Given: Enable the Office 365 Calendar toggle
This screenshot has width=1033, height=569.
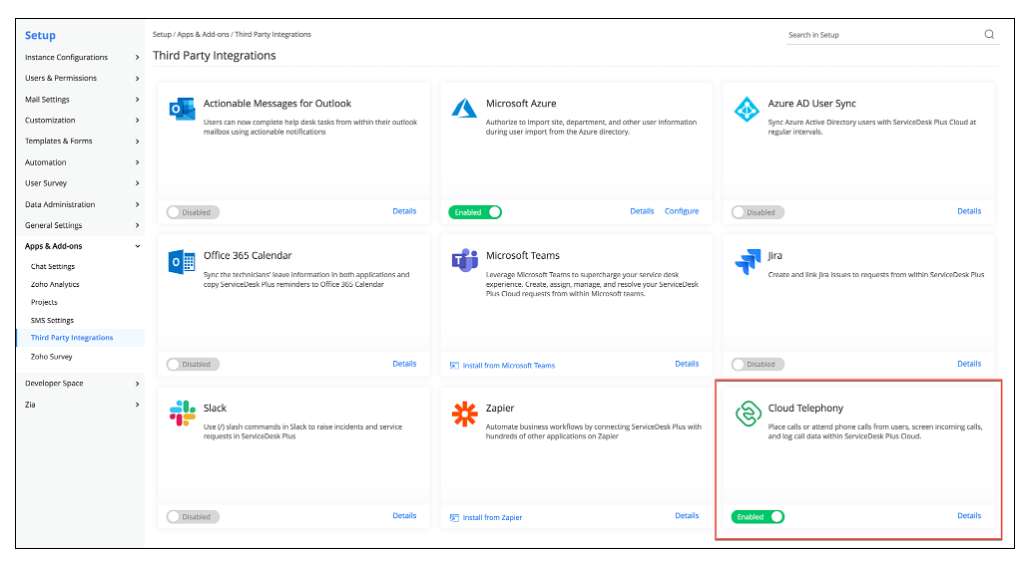Looking at the screenshot, I should pos(192,364).
